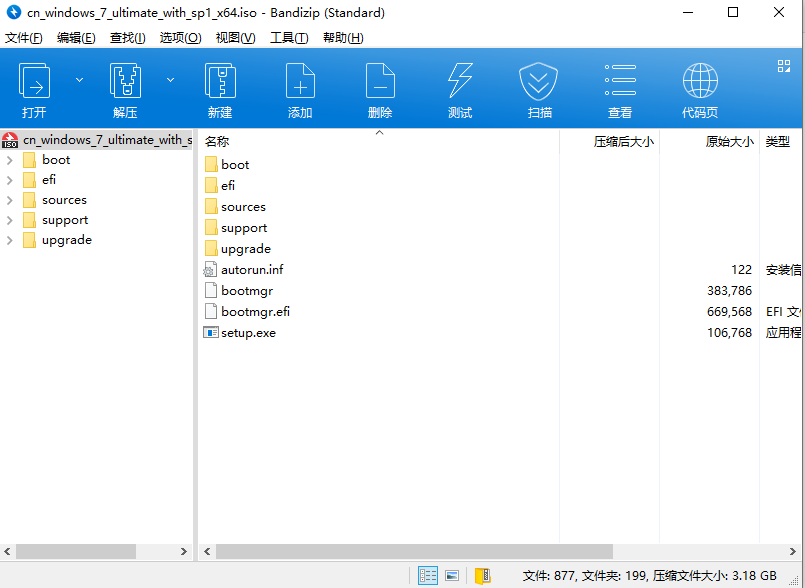Screen dimensions: 805x588
Task: Switch to the details list view in status bar
Action: pos(428,576)
